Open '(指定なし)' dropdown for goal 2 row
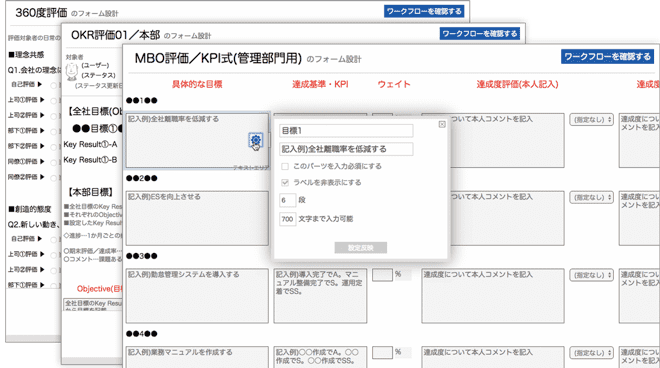The image size is (660, 368). tap(591, 197)
